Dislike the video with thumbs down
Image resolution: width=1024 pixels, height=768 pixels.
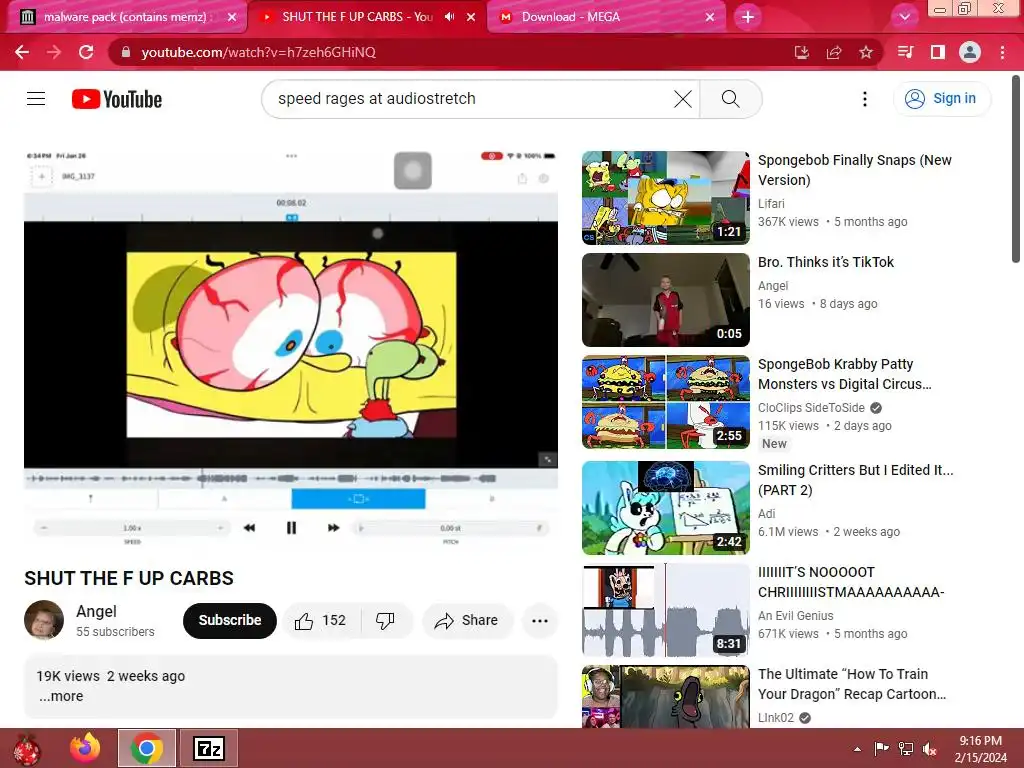(x=385, y=620)
